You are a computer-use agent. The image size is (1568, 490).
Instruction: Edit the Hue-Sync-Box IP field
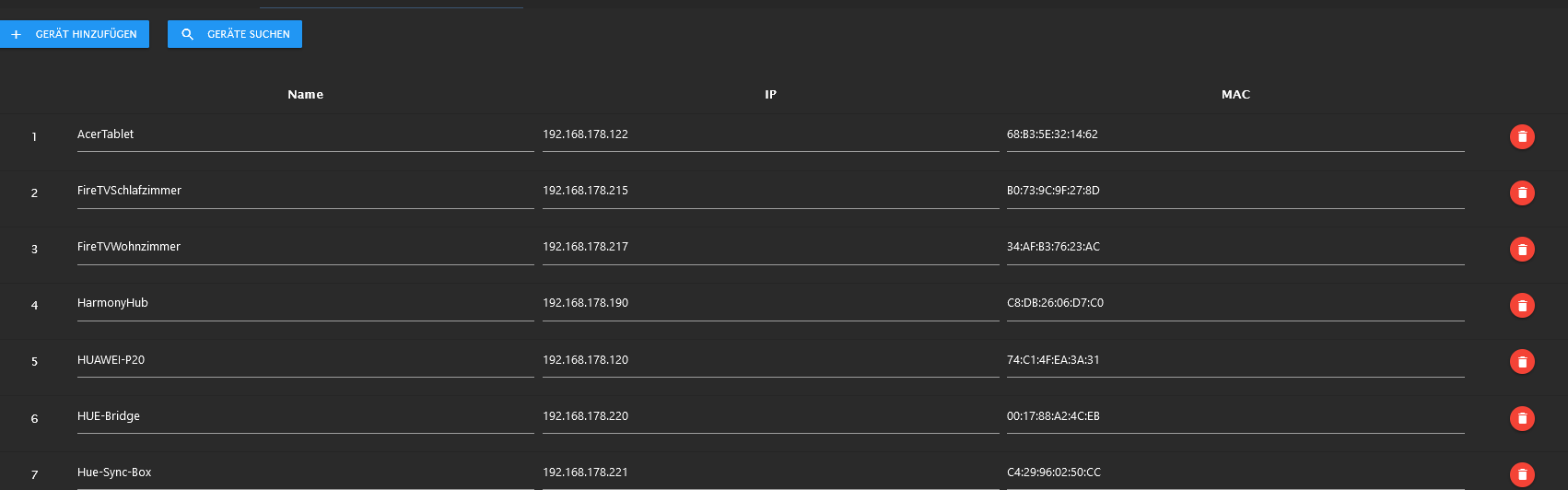(770, 472)
